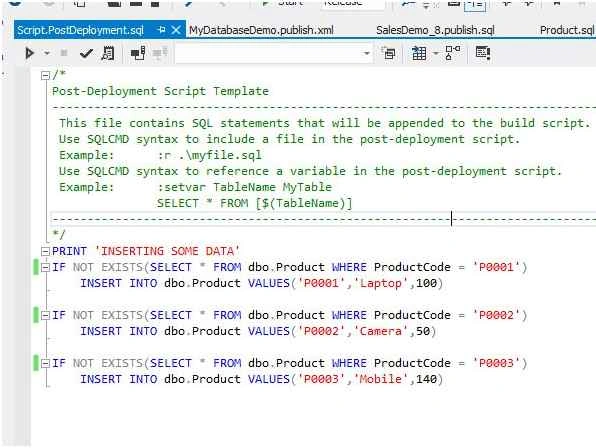Open the Product.sql tab
Screen dimensions: 596x448
(x=567, y=30)
